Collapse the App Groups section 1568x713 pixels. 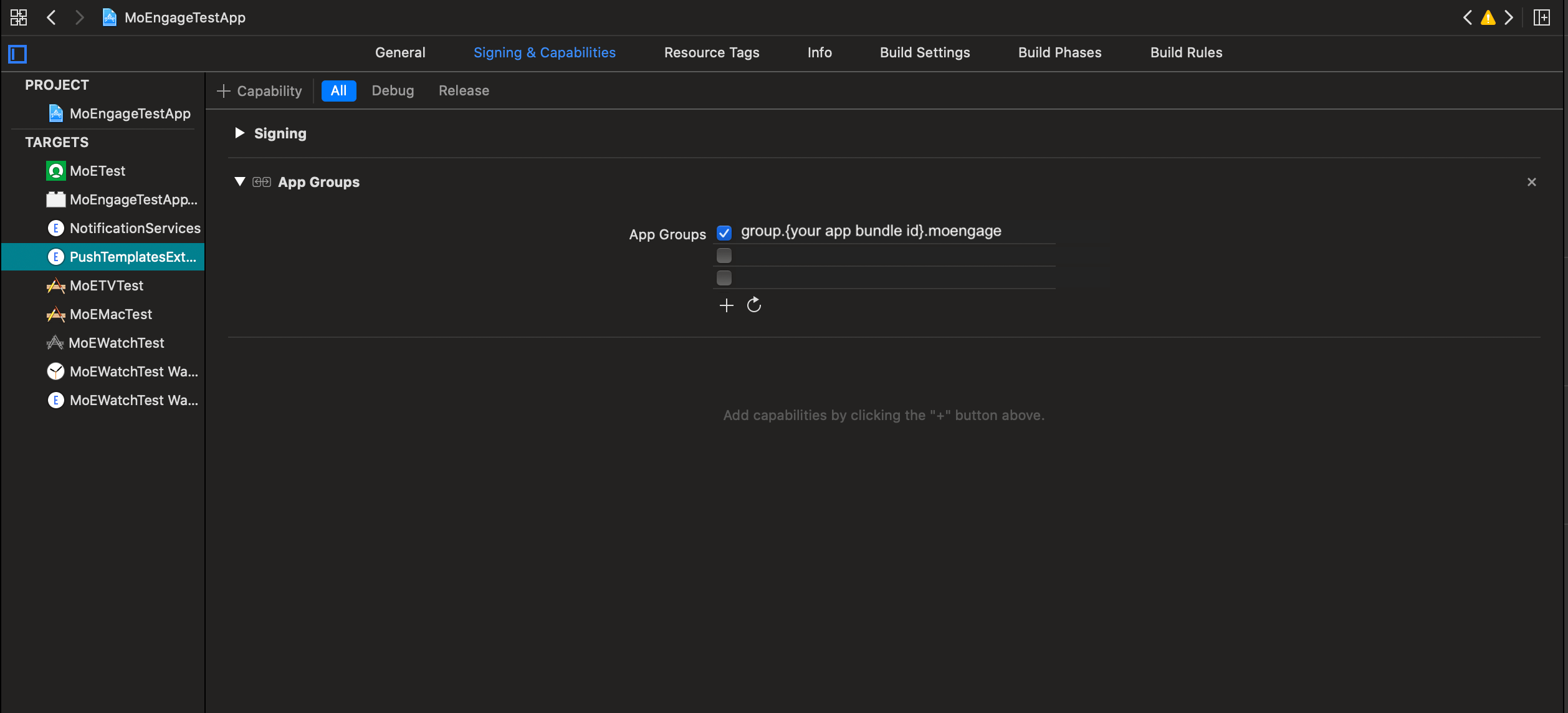pyautogui.click(x=239, y=181)
